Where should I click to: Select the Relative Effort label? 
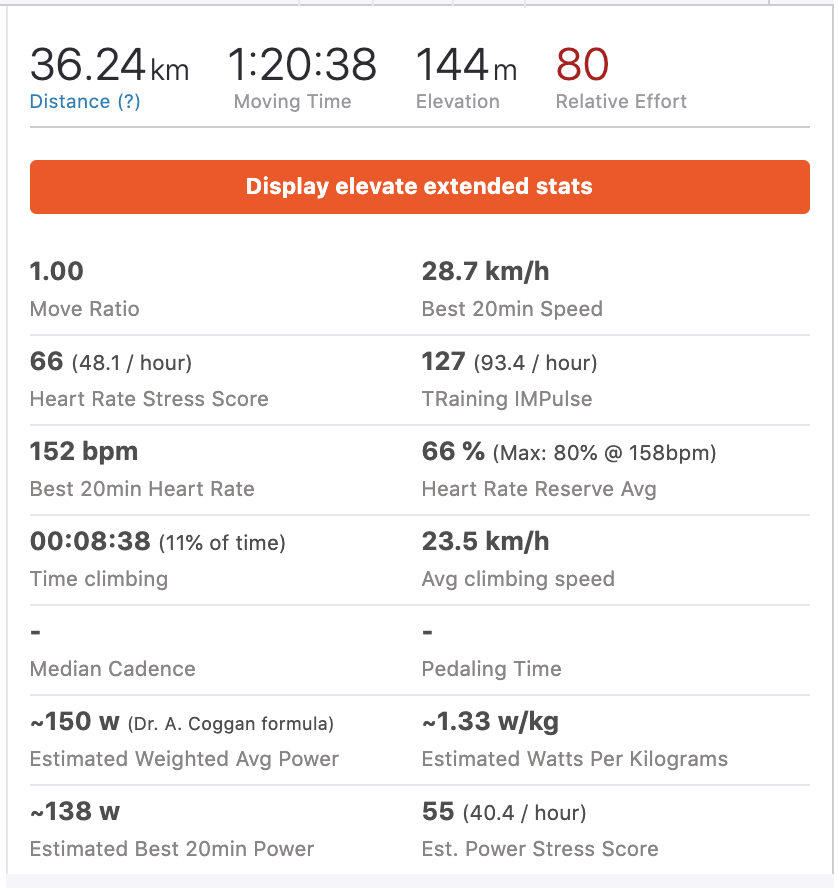point(621,101)
